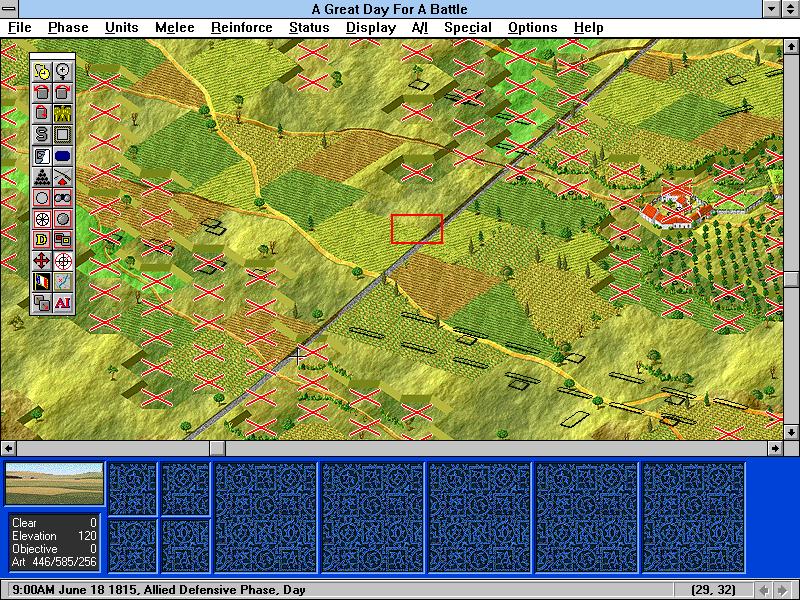Open the File menu

click(x=19, y=28)
